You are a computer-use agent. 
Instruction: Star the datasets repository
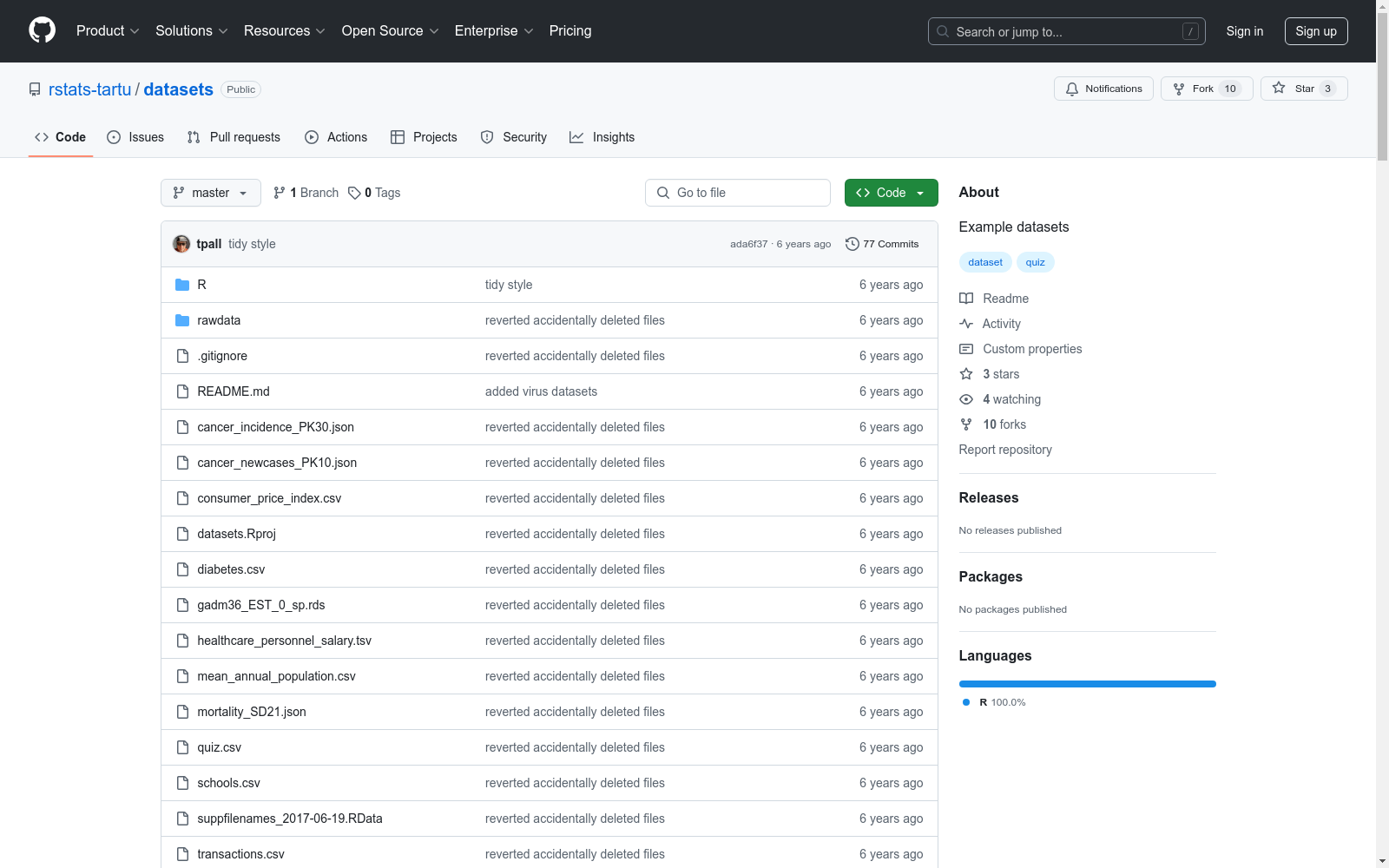tap(1304, 89)
